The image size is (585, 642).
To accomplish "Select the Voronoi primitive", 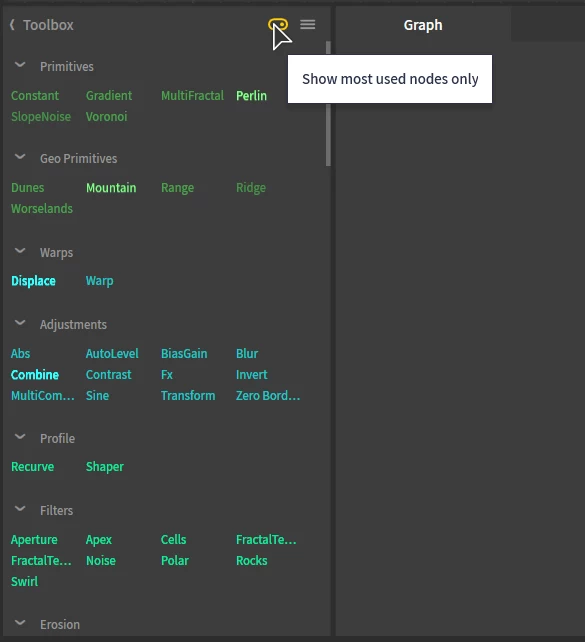I will tap(106, 117).
